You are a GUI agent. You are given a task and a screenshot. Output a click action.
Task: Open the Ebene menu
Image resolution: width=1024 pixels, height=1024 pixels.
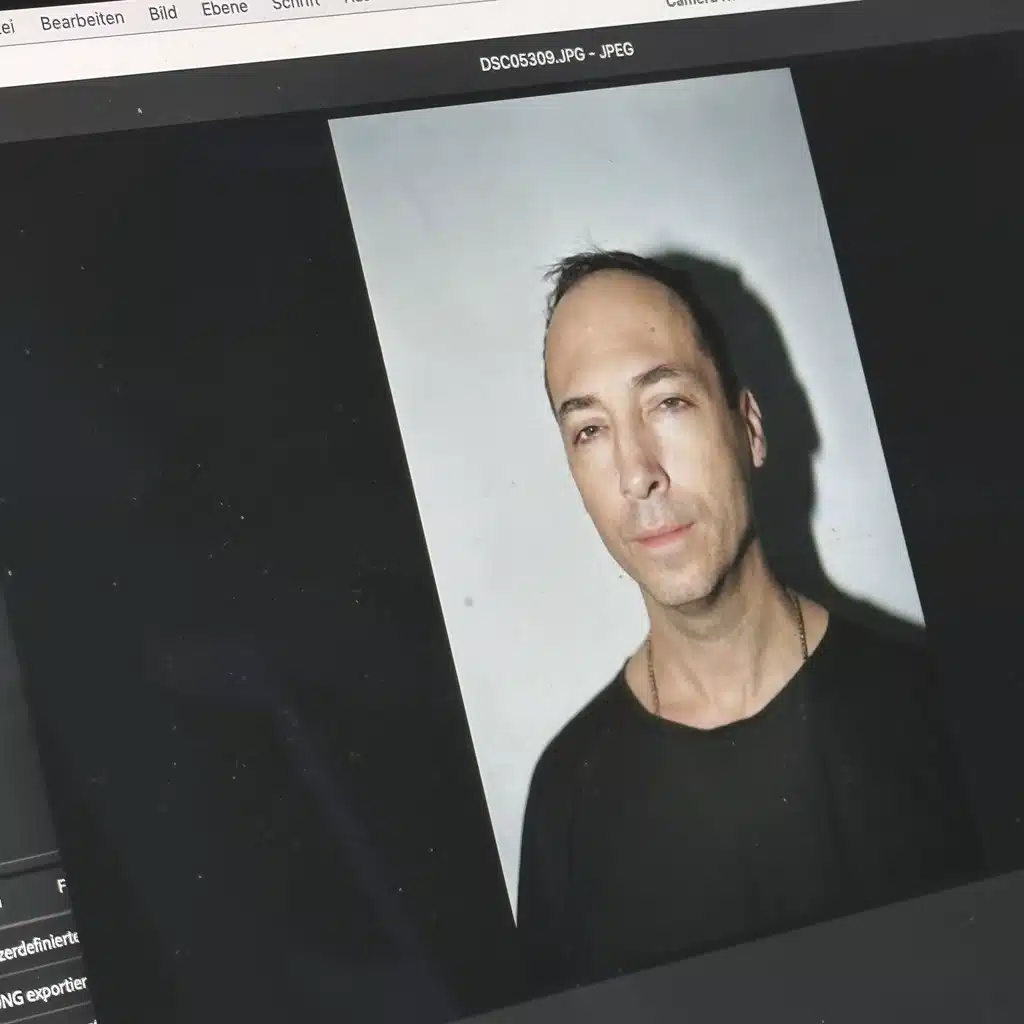point(222,12)
